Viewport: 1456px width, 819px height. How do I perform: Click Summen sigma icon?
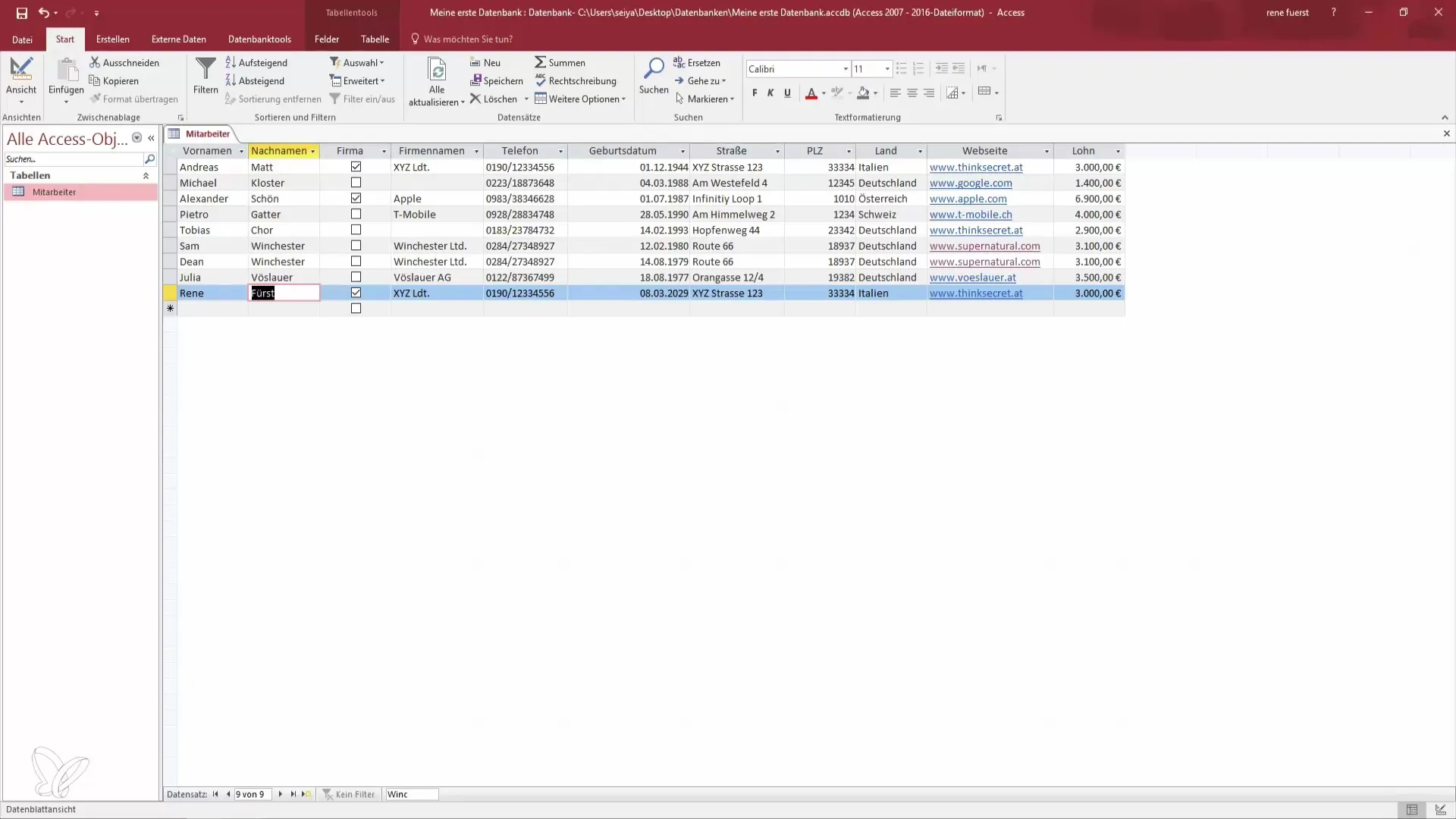click(540, 62)
